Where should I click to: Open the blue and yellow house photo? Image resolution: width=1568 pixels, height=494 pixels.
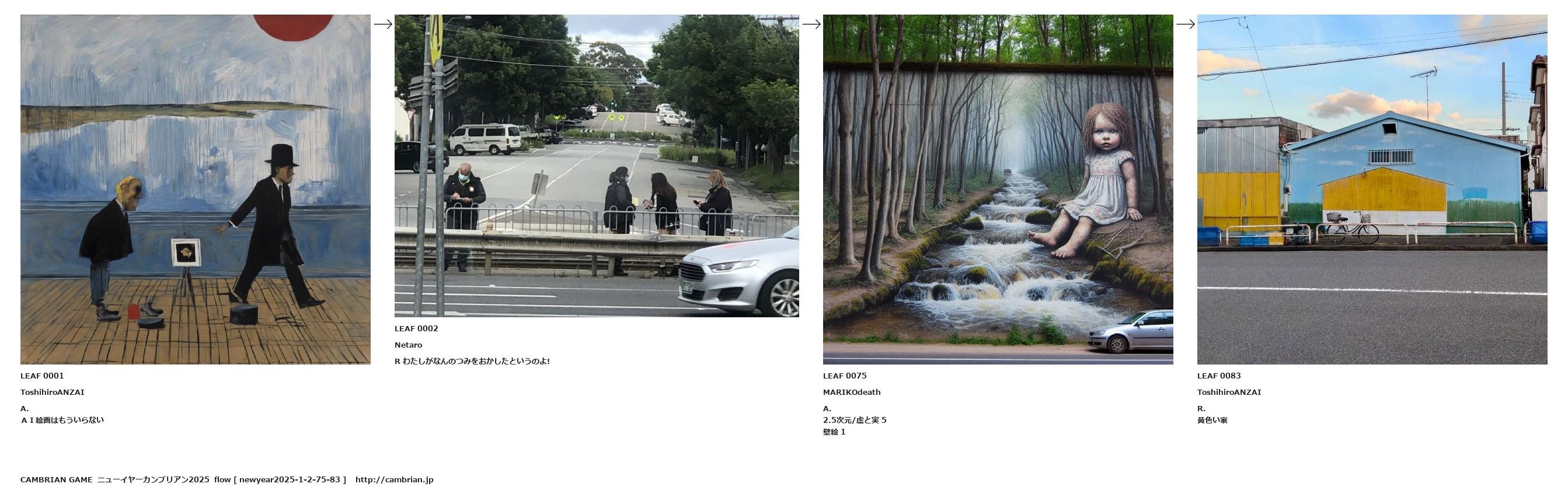(x=1372, y=189)
